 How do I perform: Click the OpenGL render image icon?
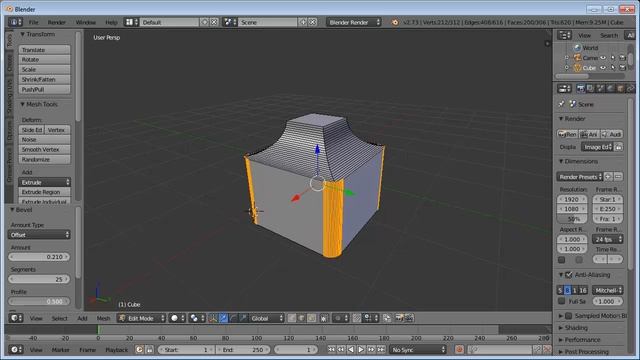(399, 318)
